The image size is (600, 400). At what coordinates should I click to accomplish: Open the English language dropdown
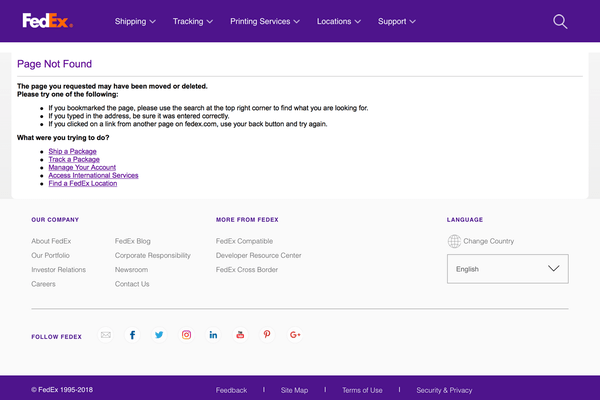click(507, 269)
